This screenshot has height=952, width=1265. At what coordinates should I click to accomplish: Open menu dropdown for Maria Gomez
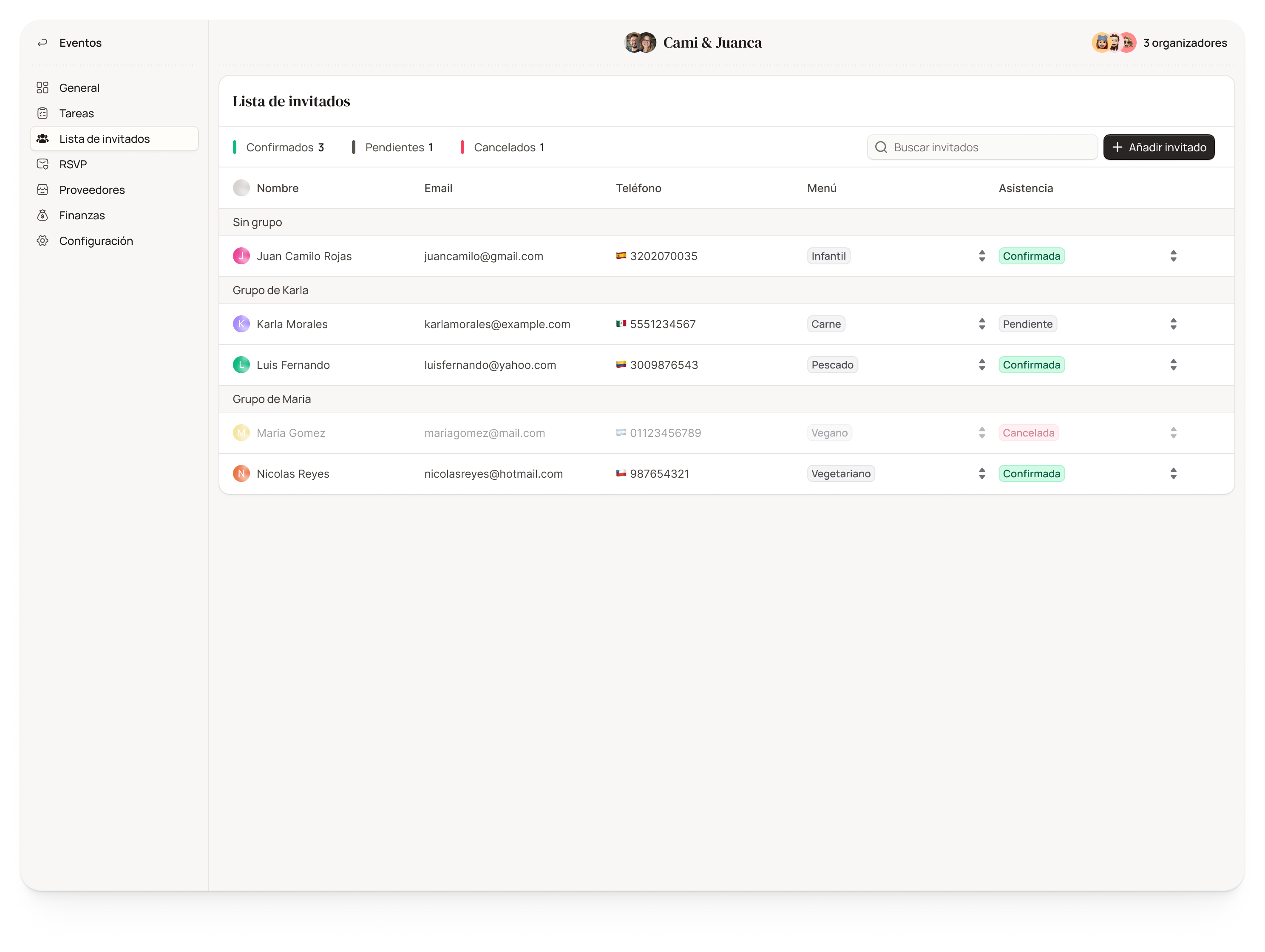click(x=981, y=432)
